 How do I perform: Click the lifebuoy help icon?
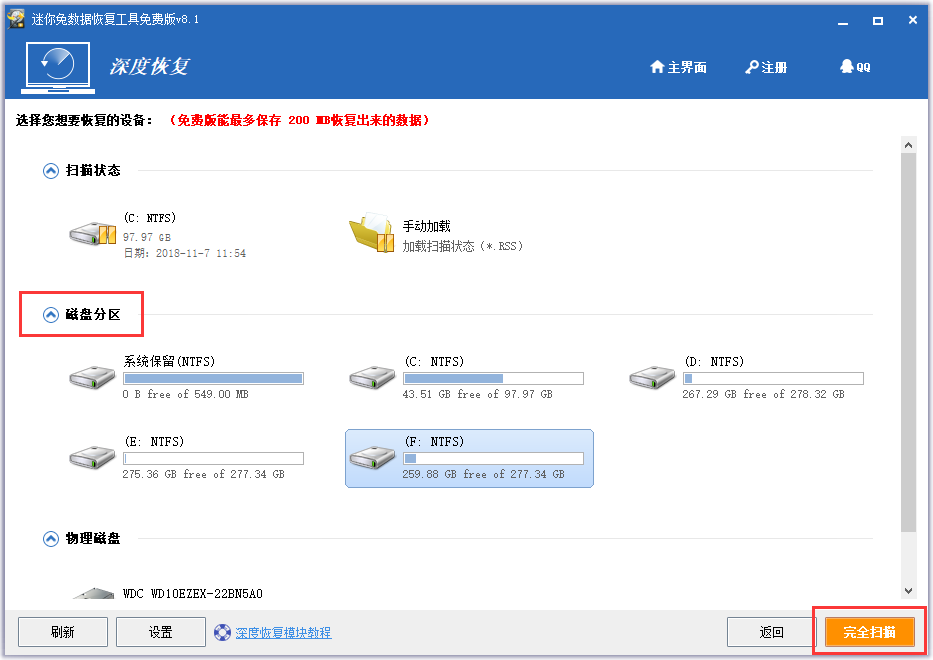pyautogui.click(x=223, y=633)
